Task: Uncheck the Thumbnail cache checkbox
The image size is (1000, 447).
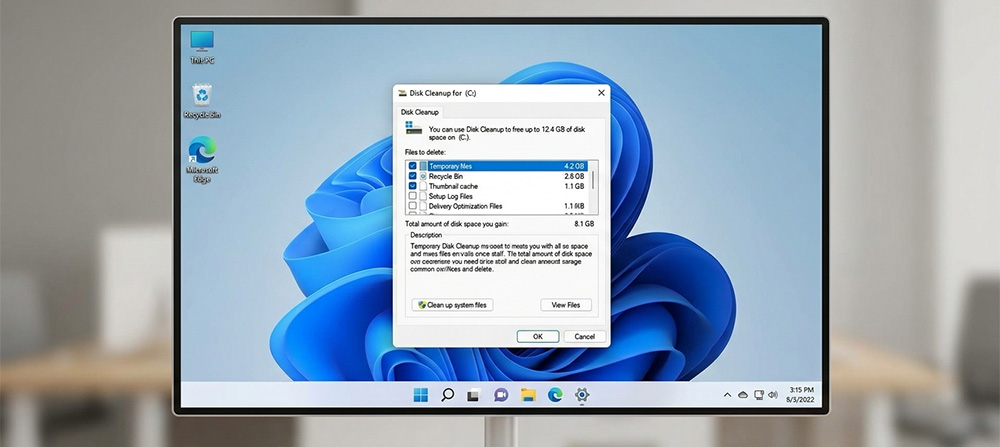Action: pos(413,186)
